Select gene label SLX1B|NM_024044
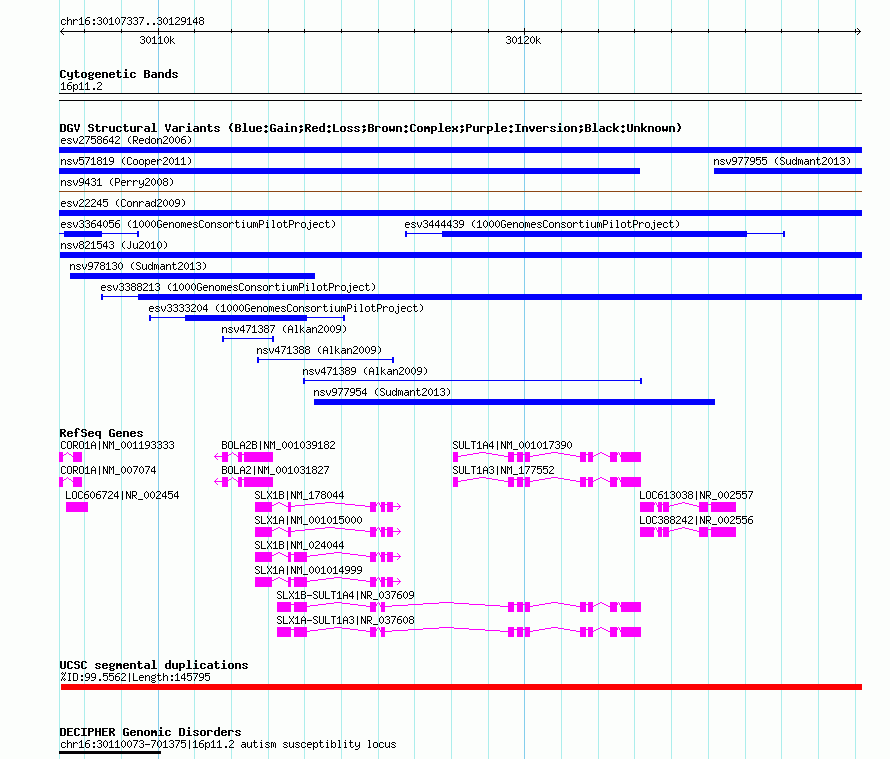 (x=299, y=546)
